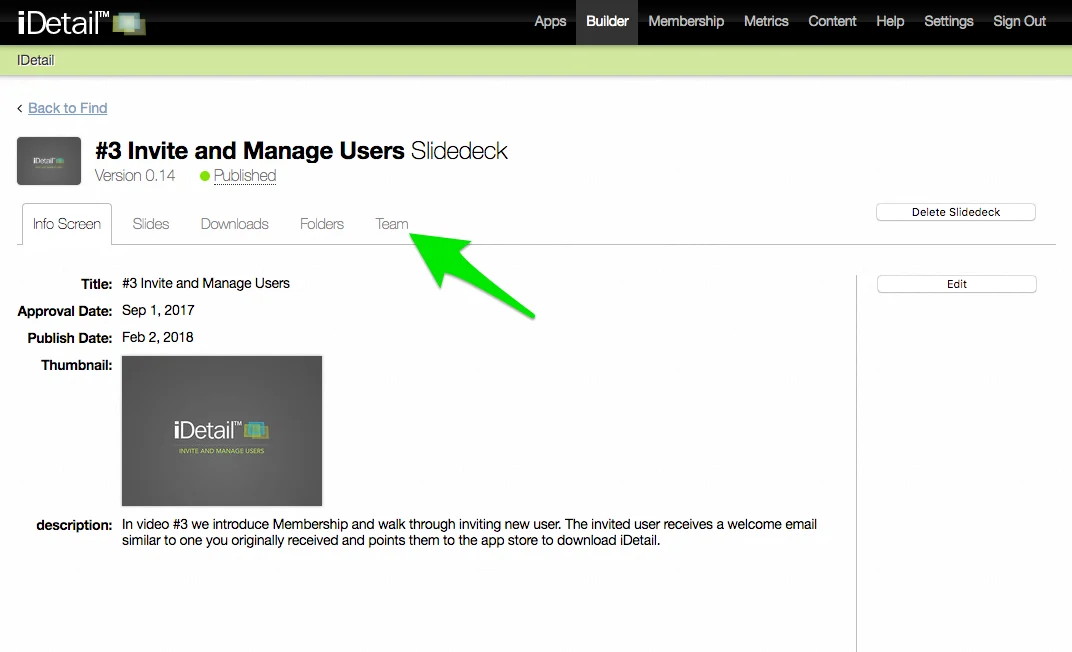
Task: Click the Published status link
Action: [x=245, y=176]
